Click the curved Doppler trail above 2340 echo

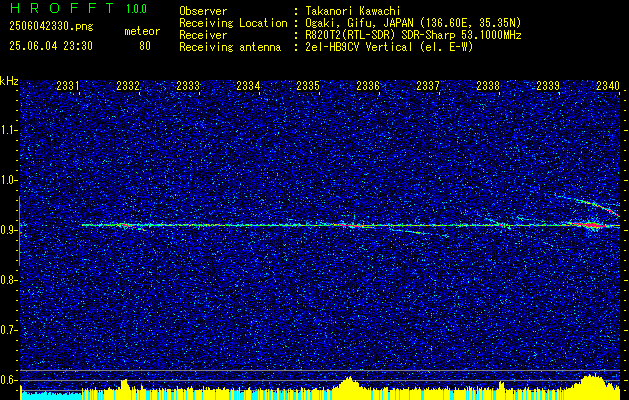tap(588, 205)
